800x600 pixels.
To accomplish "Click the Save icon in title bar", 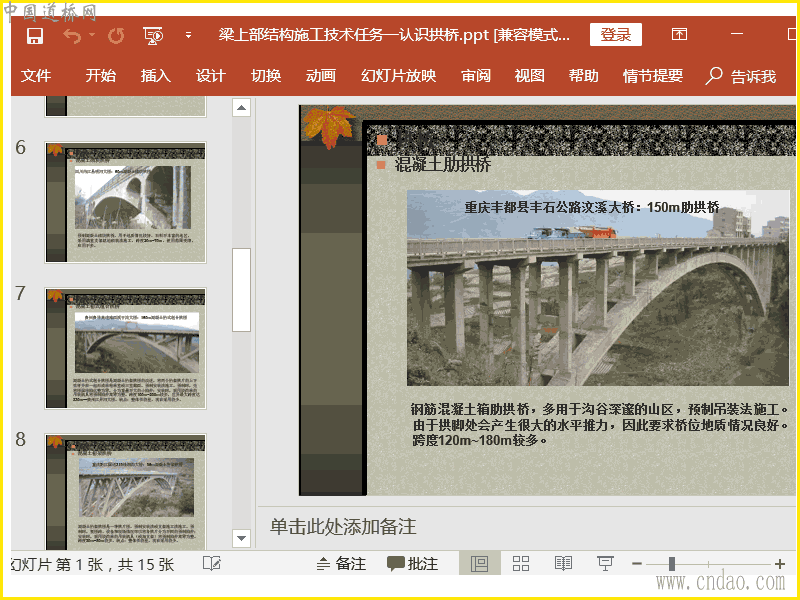I will point(35,36).
